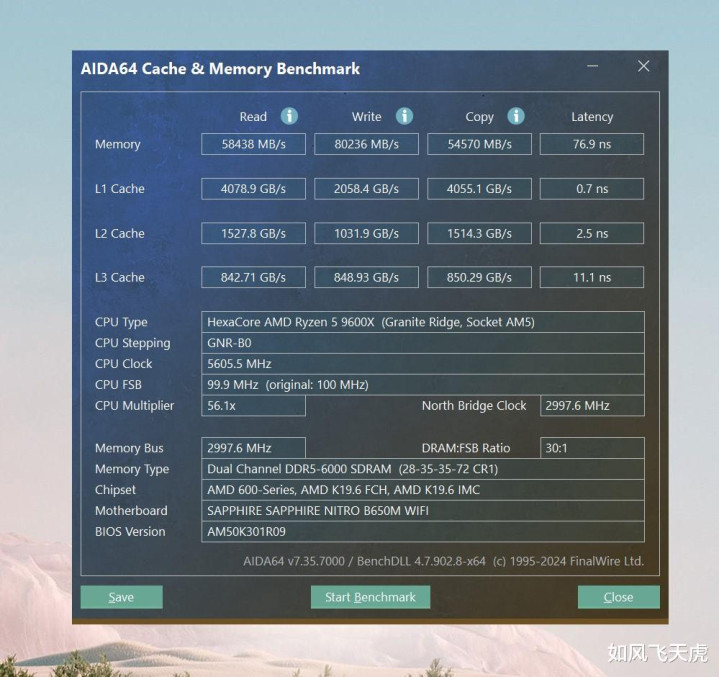Click the CPU Stepping field GNR-B0
The width and height of the screenshot is (719, 677).
pos(423,343)
